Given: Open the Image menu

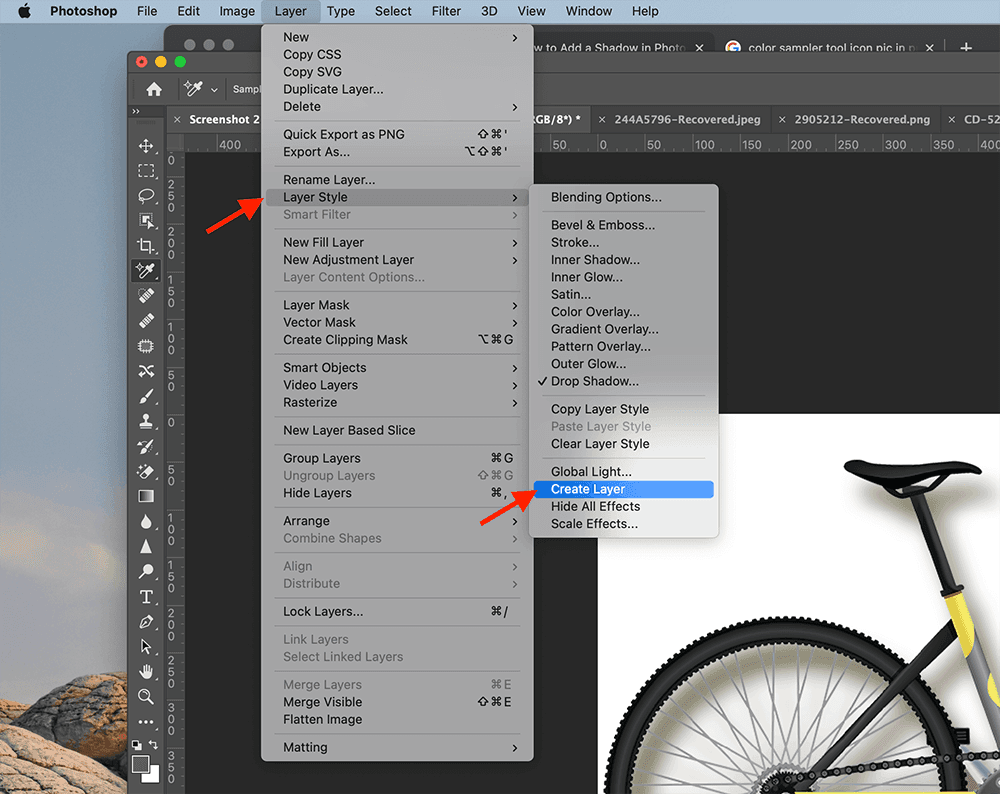Looking at the screenshot, I should (237, 11).
